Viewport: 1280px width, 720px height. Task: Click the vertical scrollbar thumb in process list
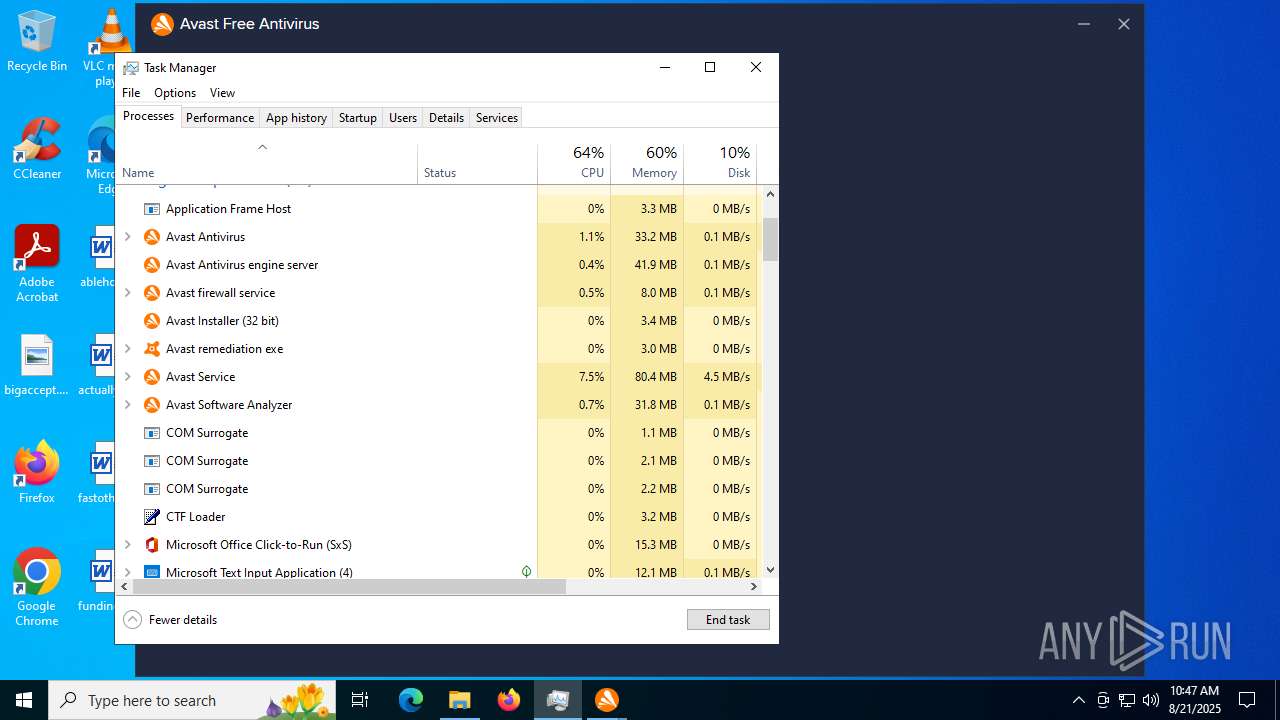coord(770,239)
